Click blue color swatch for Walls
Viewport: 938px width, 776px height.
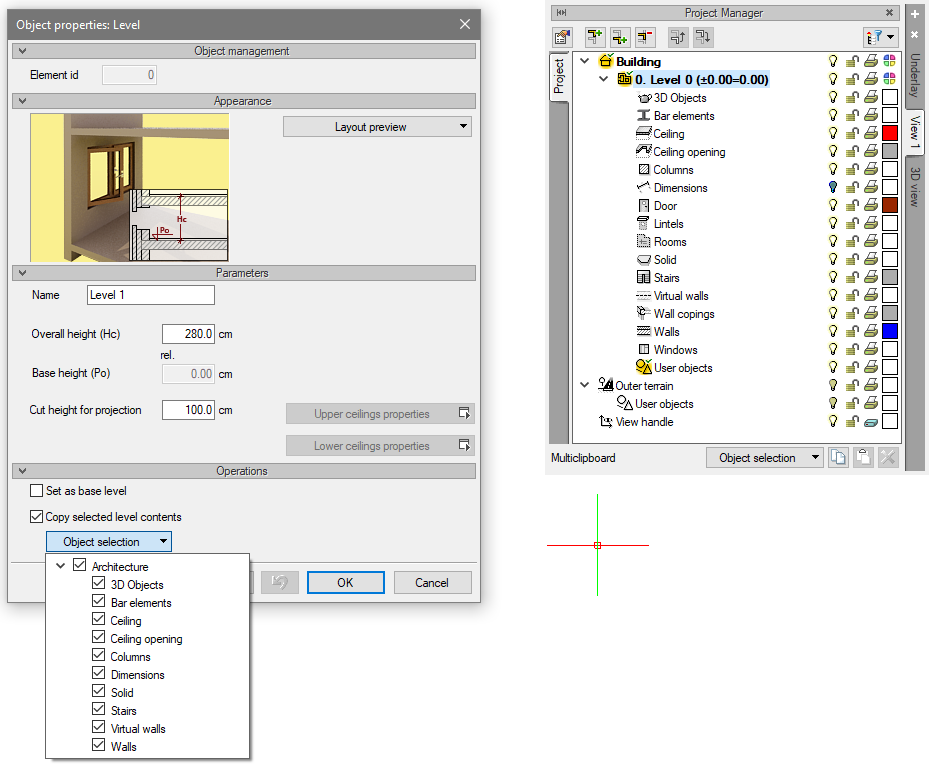pyautogui.click(x=890, y=331)
